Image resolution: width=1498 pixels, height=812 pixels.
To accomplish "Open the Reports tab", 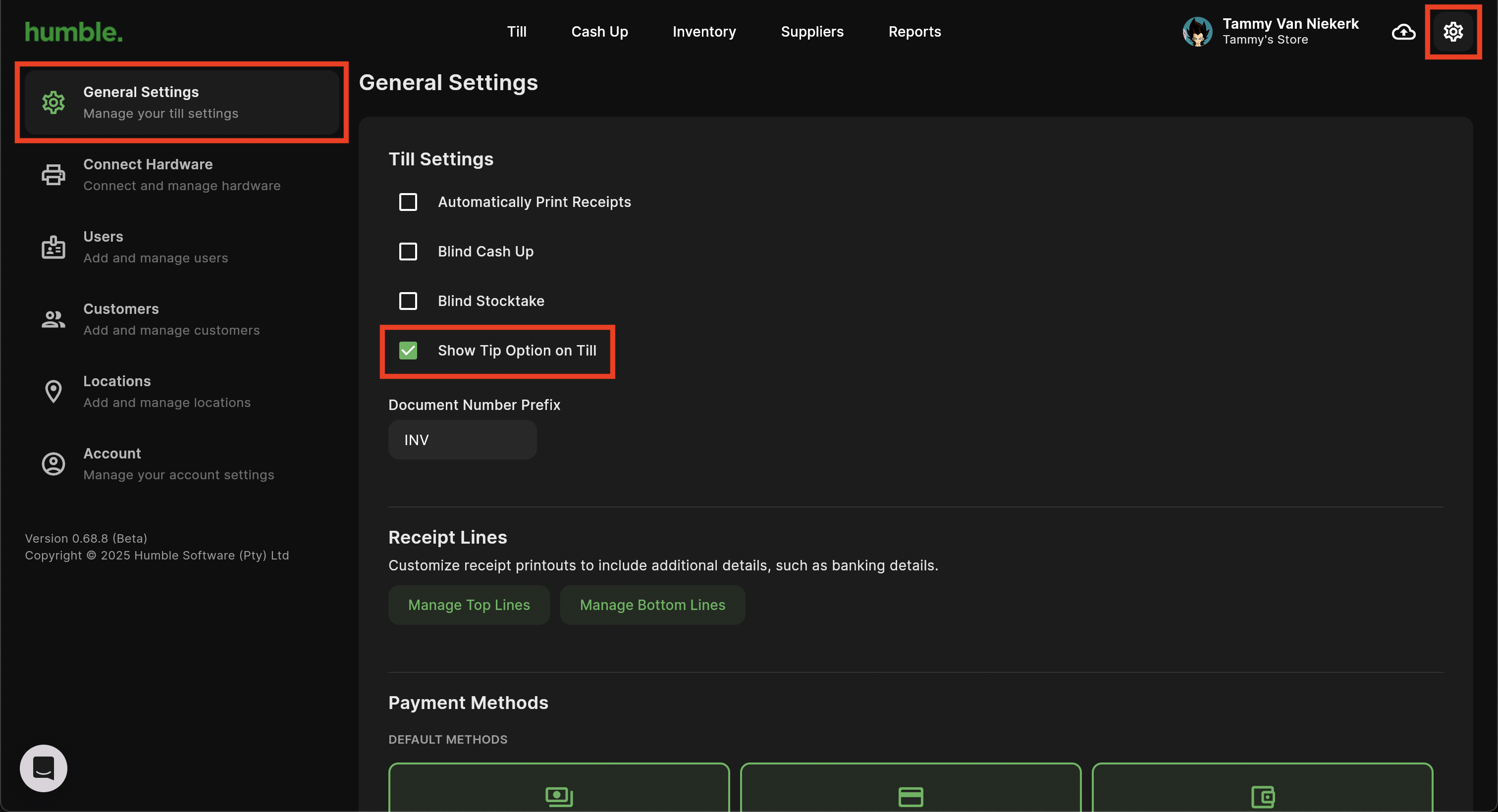I will pos(915,31).
